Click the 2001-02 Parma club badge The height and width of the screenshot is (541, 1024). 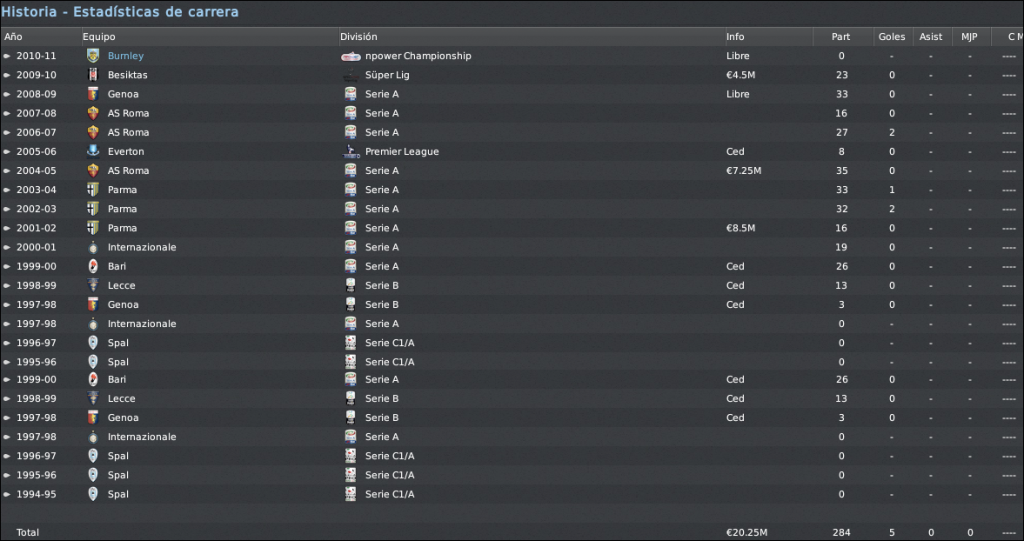pyautogui.click(x=93, y=228)
